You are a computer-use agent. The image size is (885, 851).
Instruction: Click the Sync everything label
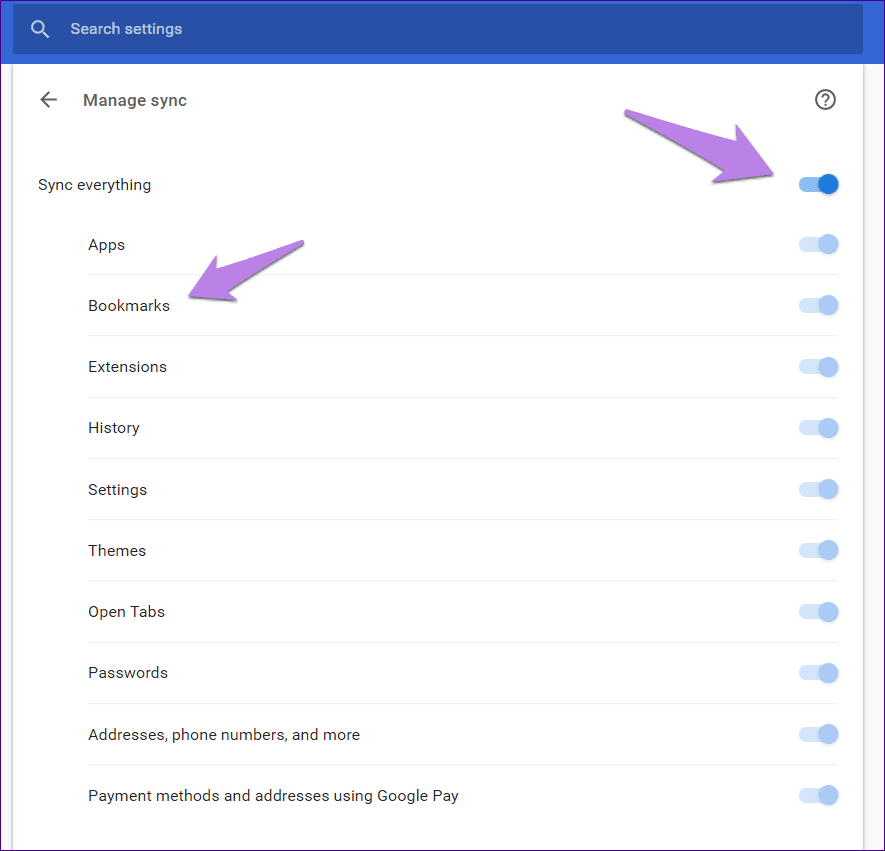(x=94, y=185)
